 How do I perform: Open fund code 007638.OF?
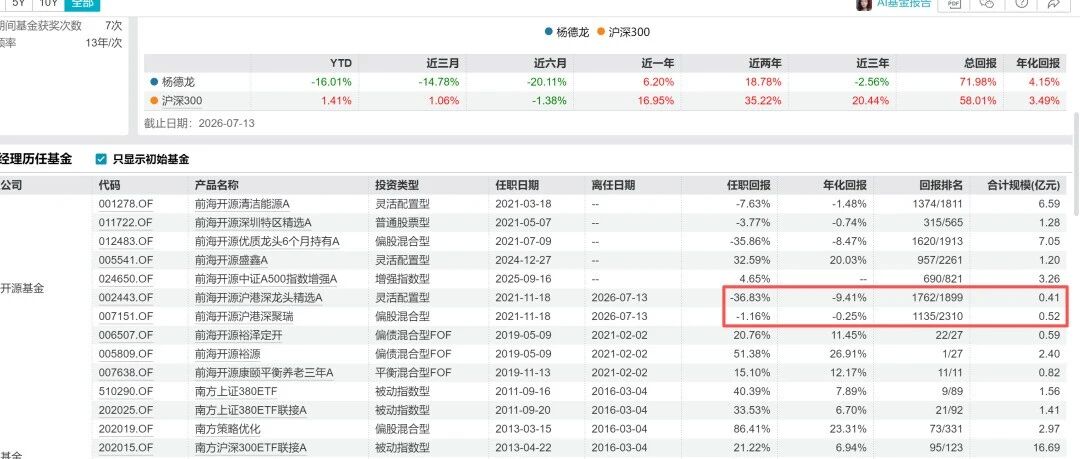pyautogui.click(x=125, y=372)
